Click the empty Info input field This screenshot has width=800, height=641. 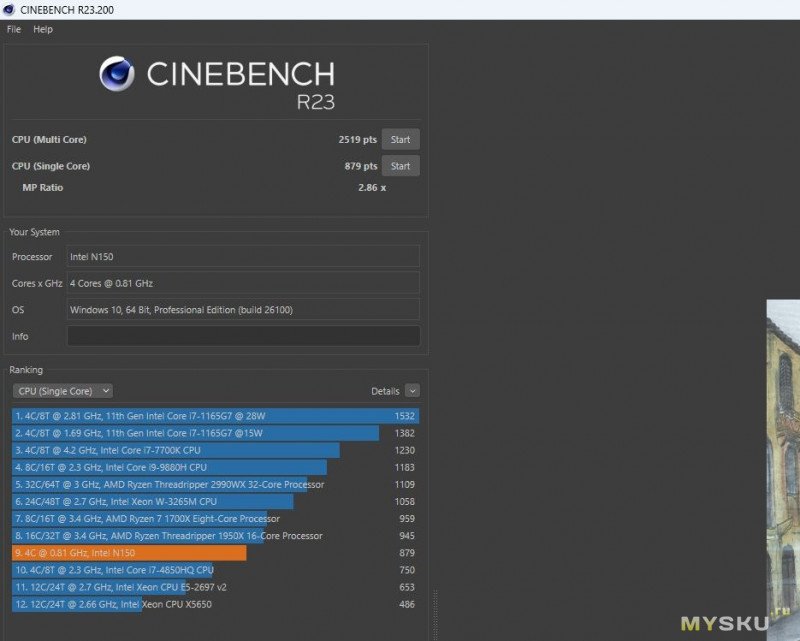pos(243,336)
